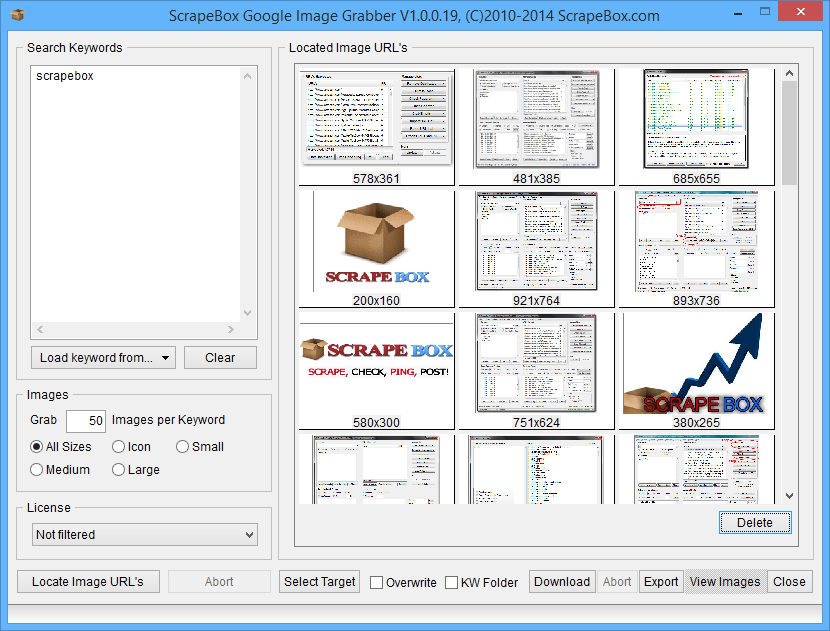
Task: Click the image list scroll down arrow
Action: coord(790,495)
